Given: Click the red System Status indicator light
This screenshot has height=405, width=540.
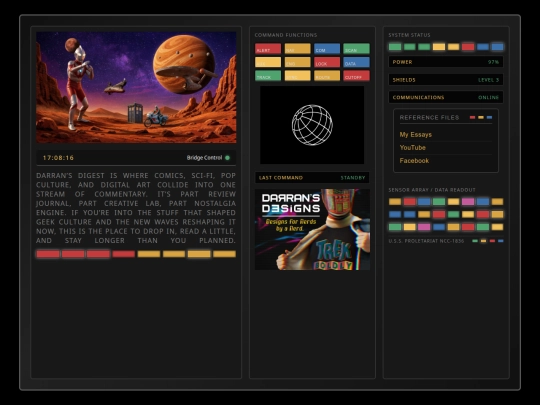Looking at the screenshot, I should [x=468, y=47].
